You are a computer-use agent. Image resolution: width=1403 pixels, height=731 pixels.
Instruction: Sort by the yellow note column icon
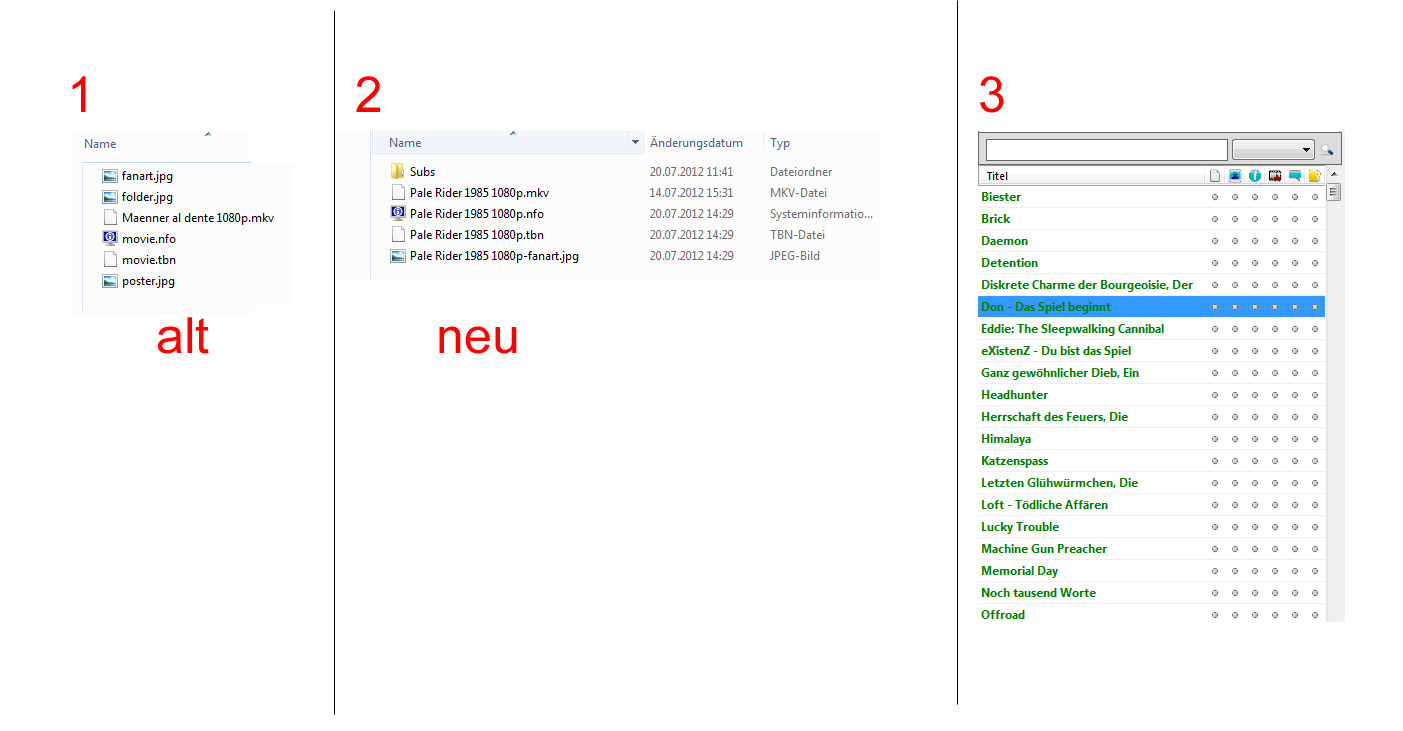(x=1314, y=176)
